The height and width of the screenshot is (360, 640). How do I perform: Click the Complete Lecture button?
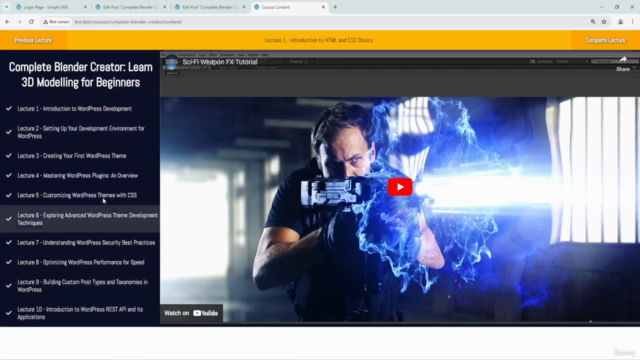605,40
